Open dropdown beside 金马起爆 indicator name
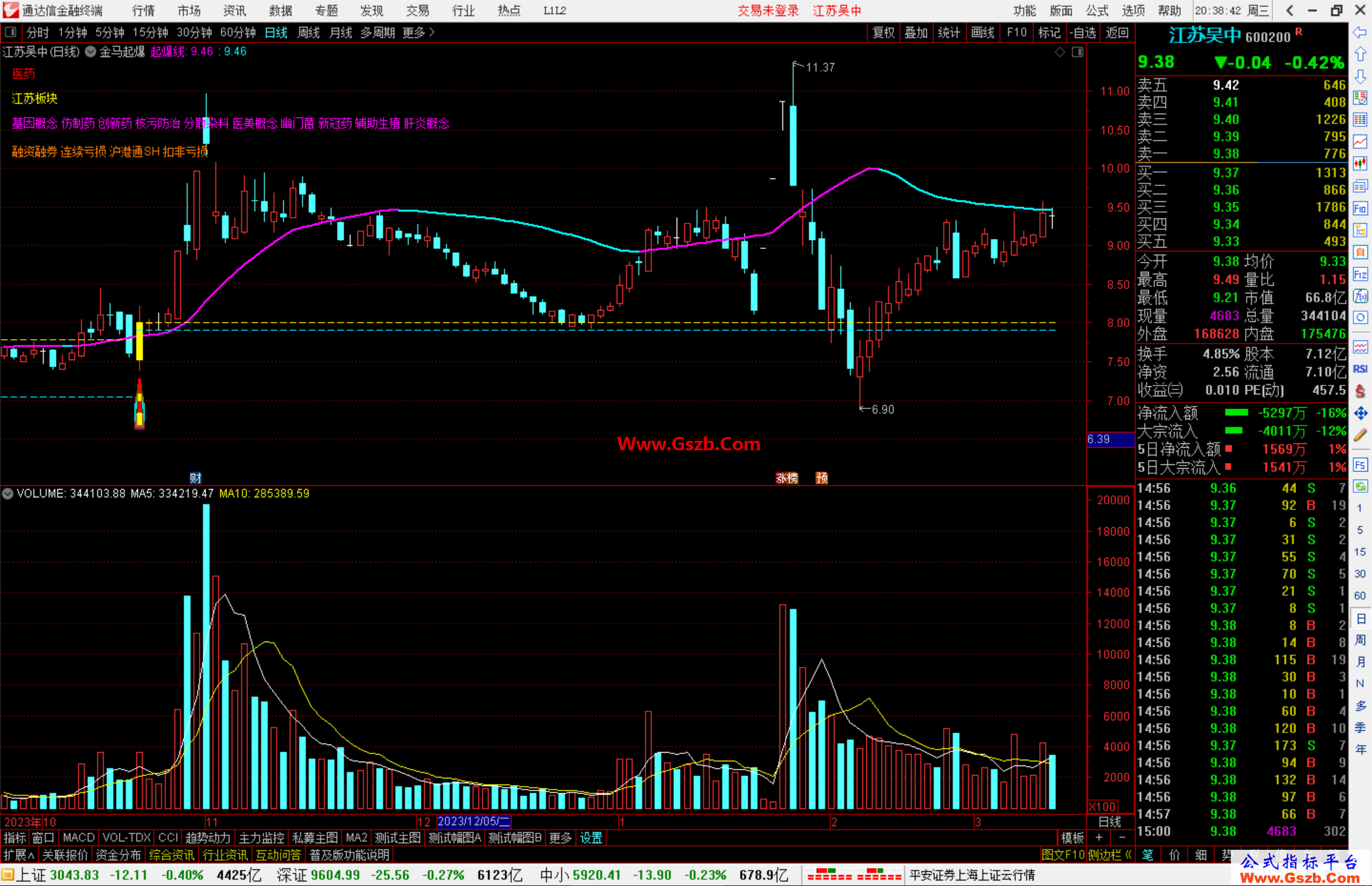Screen dimensions: 1372x886 [90, 51]
